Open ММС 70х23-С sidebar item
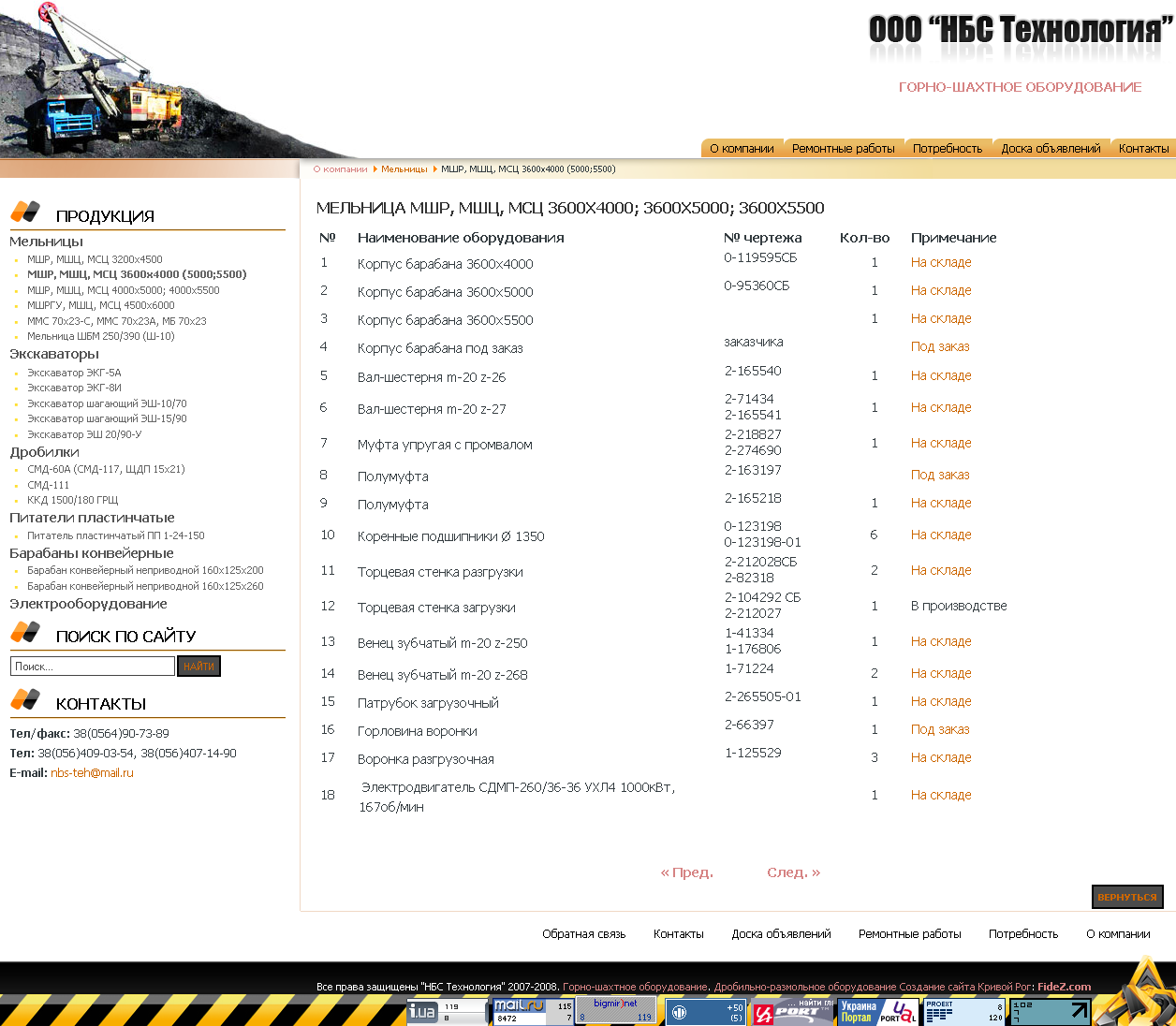 click(117, 321)
